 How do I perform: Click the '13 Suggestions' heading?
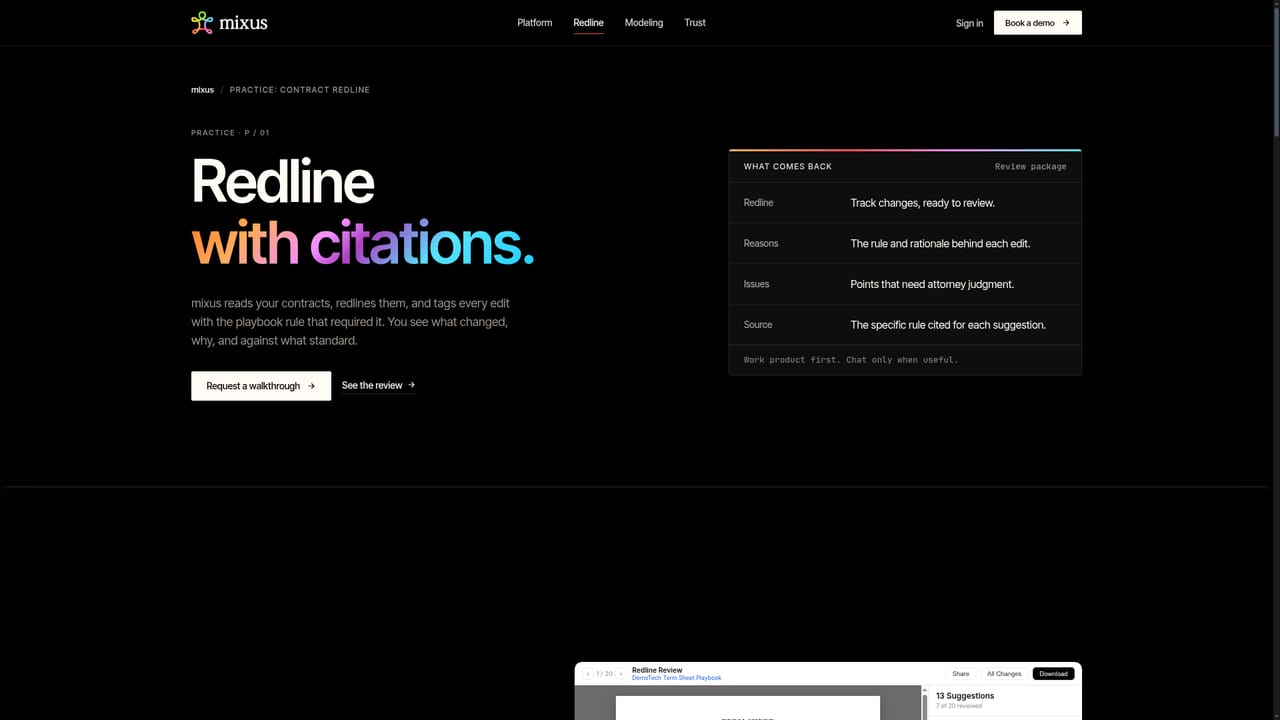click(x=965, y=696)
